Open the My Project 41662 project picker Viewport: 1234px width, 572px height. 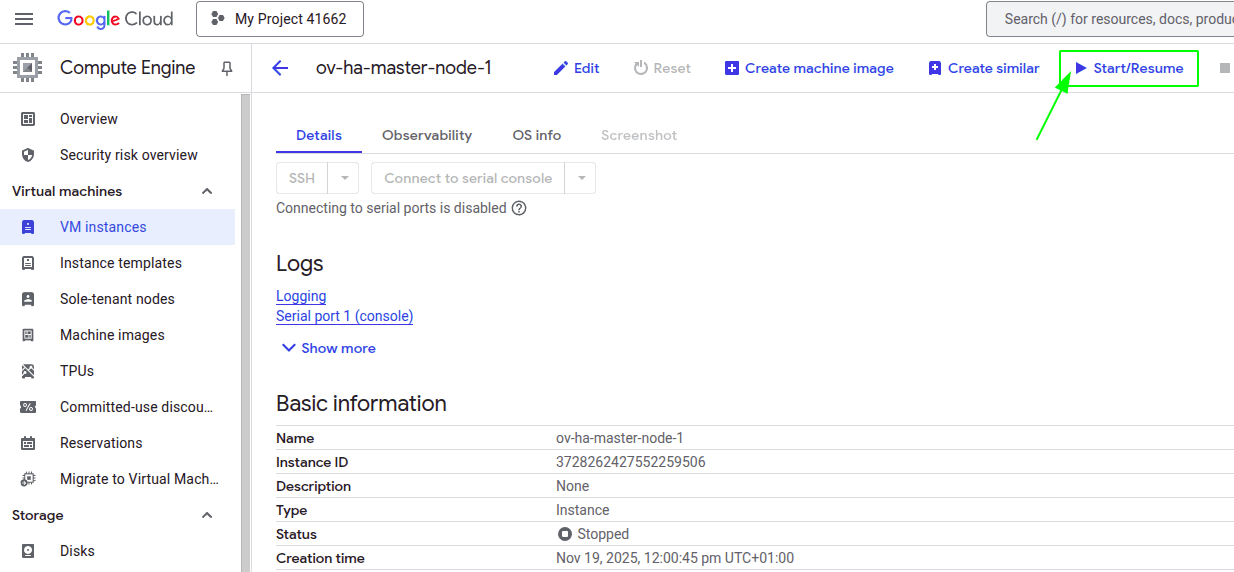click(x=280, y=19)
